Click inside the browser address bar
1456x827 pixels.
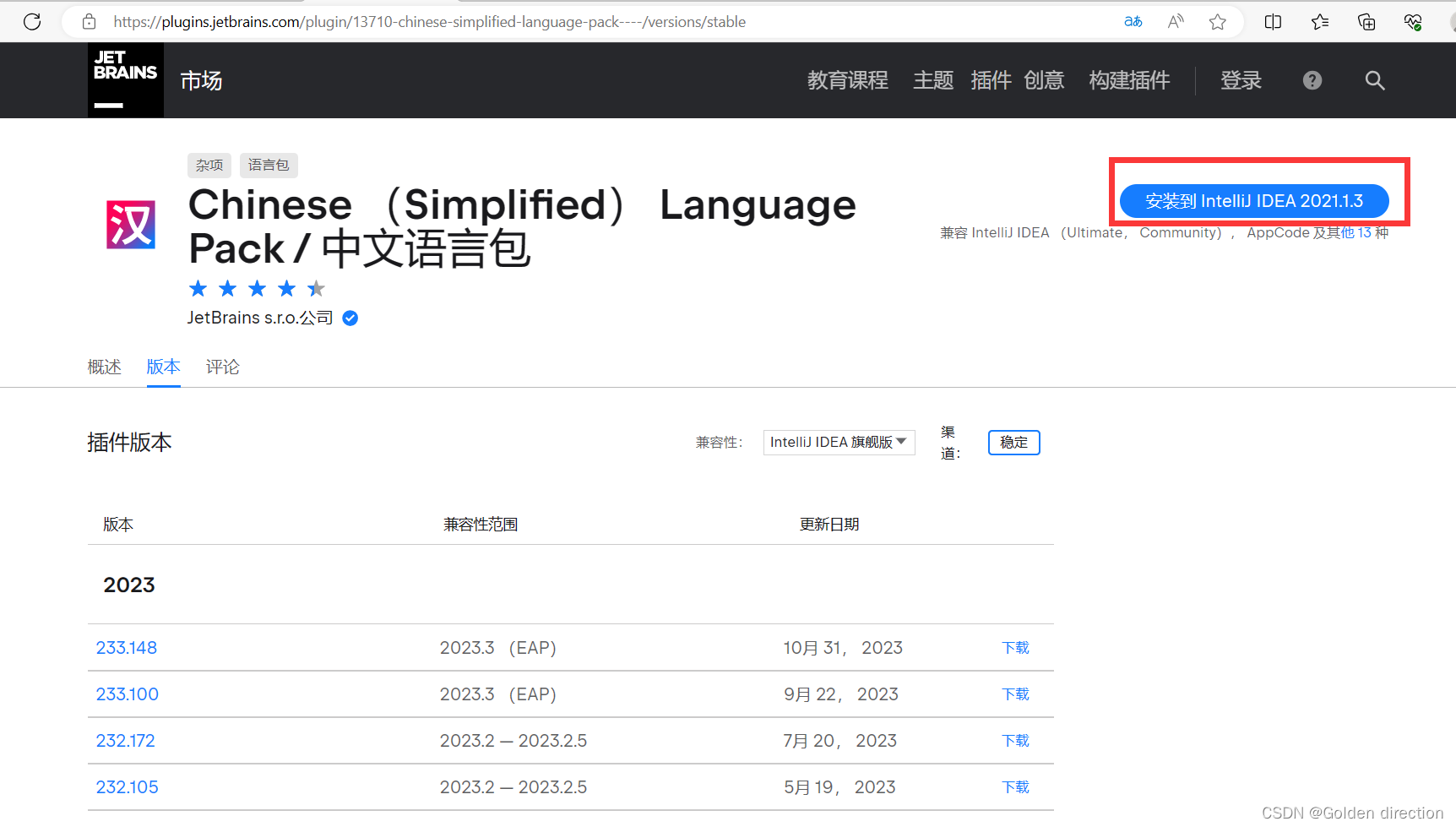click(507, 22)
